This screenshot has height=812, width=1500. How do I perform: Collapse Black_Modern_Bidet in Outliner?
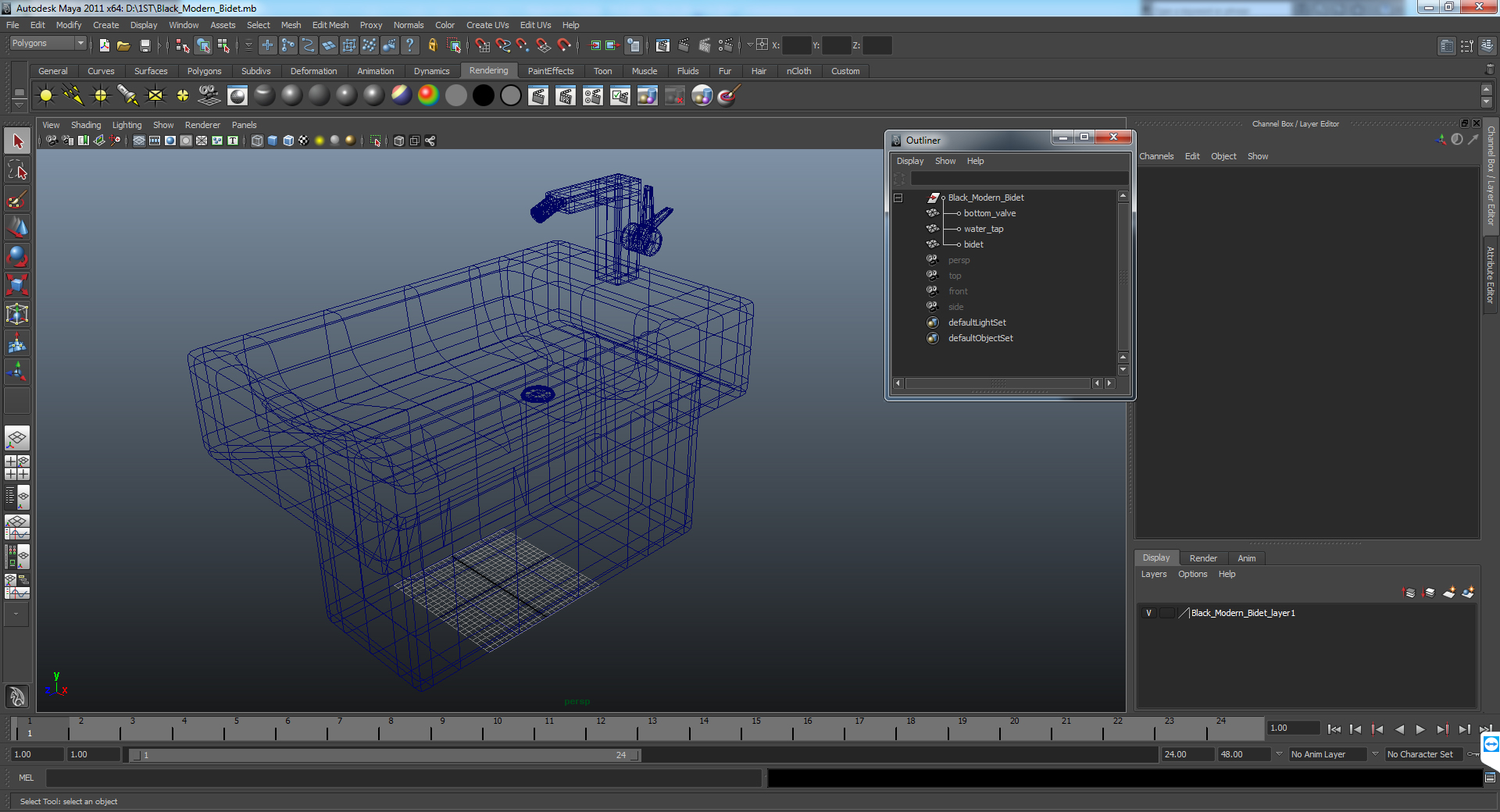coord(898,198)
